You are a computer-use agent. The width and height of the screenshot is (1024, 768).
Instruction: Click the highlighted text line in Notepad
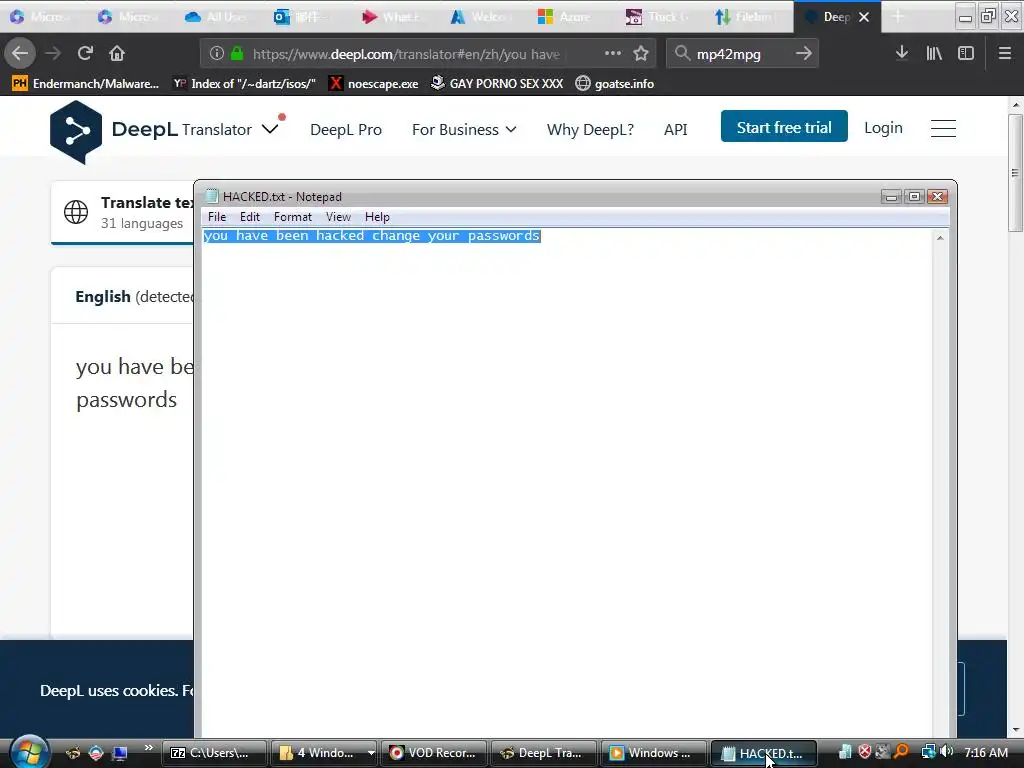click(372, 236)
